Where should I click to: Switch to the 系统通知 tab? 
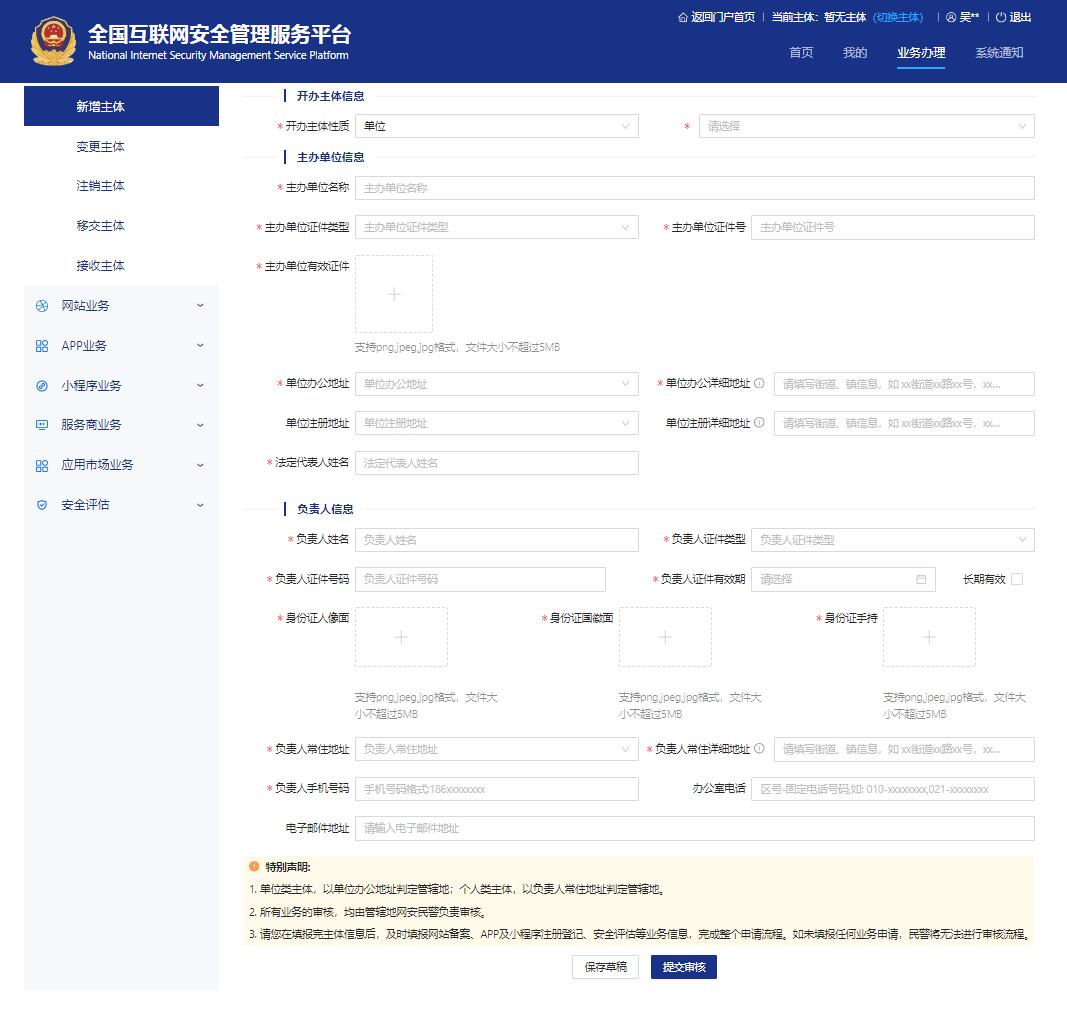click(x=999, y=53)
